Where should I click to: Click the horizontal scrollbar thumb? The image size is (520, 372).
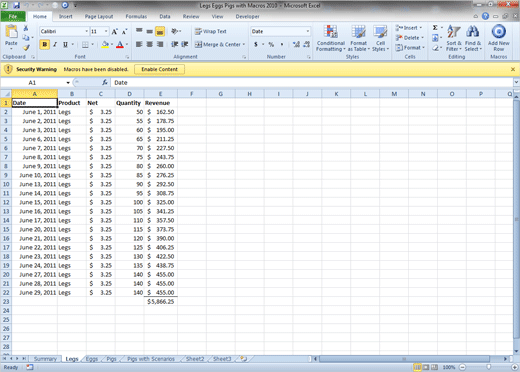point(404,359)
